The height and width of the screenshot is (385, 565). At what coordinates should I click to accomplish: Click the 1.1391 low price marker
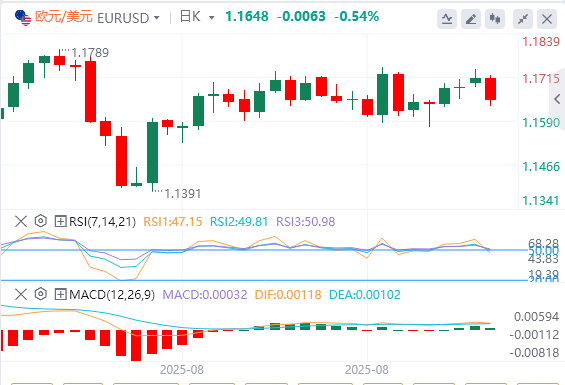183,194
